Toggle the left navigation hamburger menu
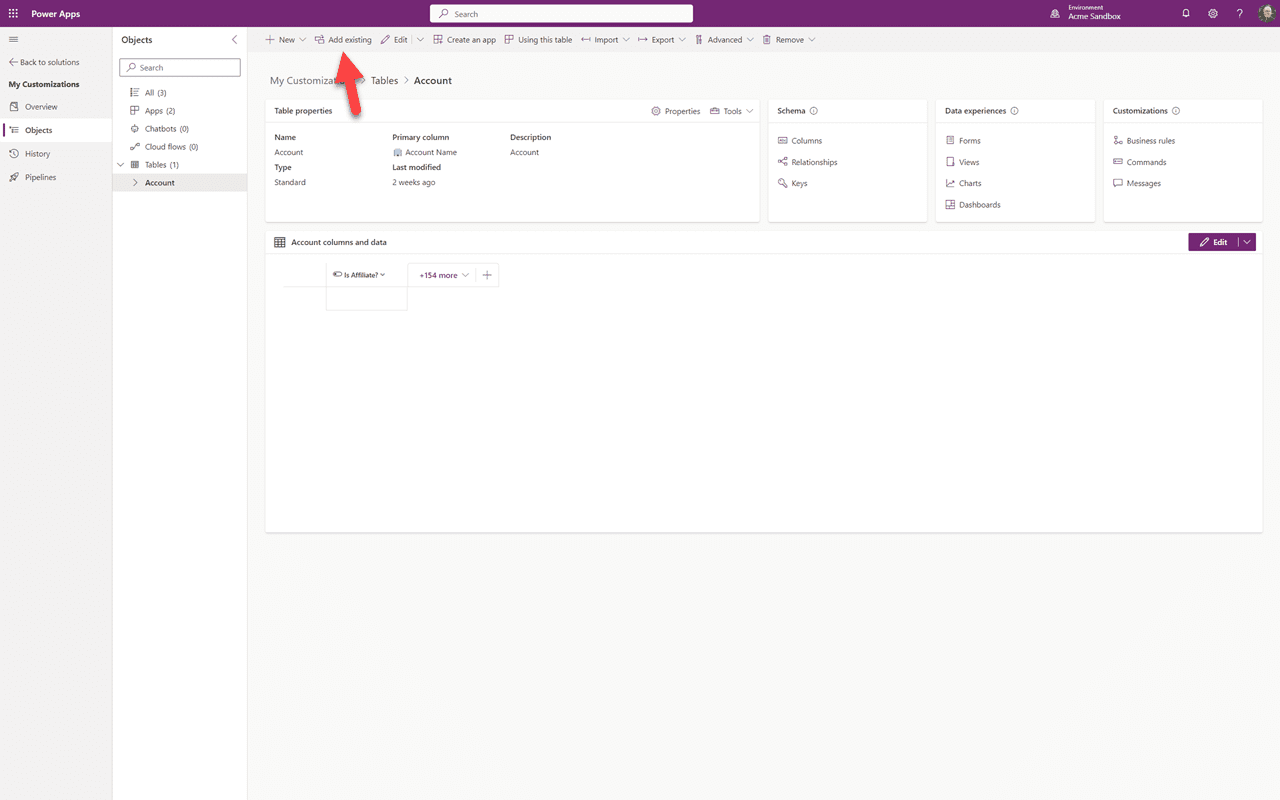 coord(13,39)
